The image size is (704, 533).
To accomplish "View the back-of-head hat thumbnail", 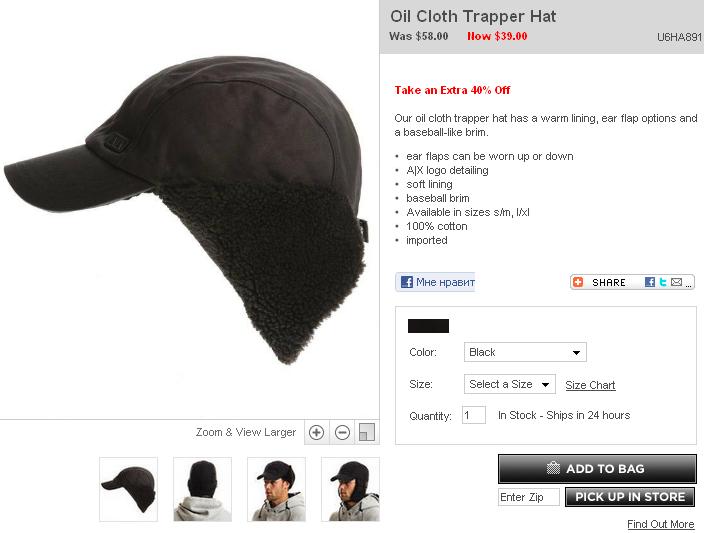I will tap(202, 489).
